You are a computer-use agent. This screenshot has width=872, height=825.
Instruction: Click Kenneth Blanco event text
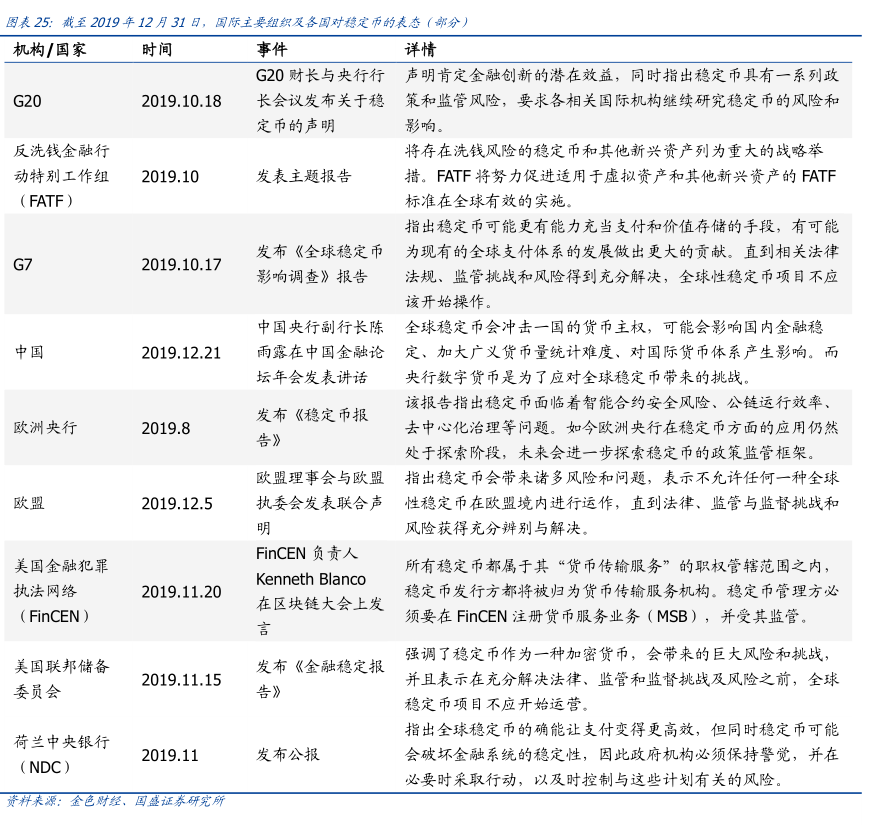[311, 579]
